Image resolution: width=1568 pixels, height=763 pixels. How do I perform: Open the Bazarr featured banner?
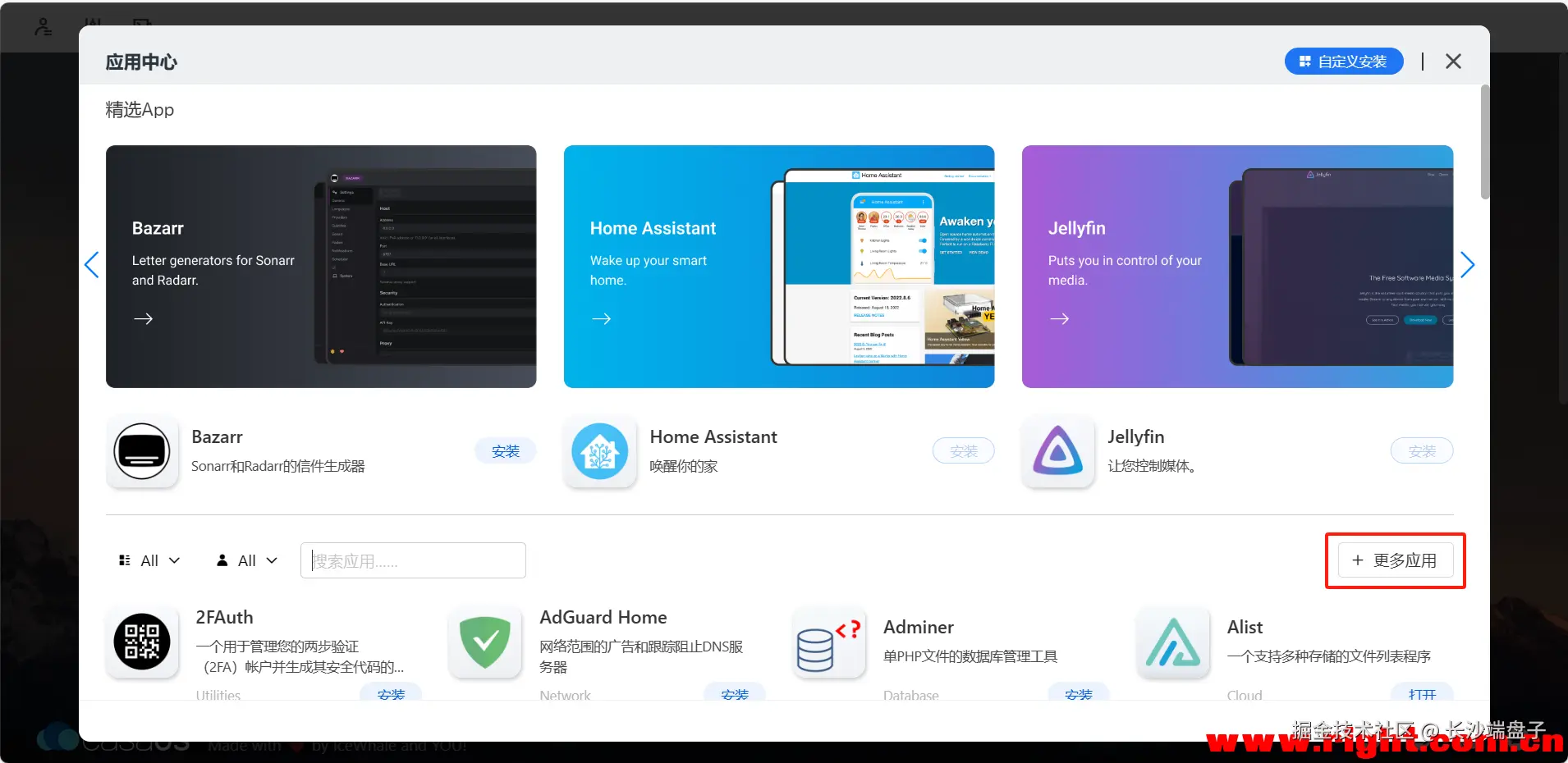point(321,267)
